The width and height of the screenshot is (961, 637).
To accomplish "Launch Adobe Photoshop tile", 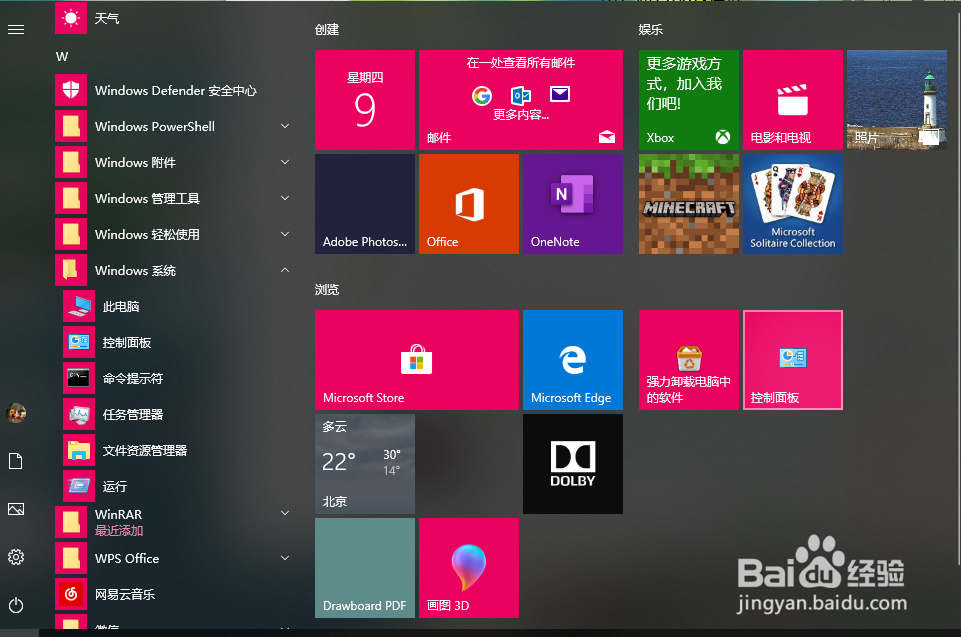I will (365, 204).
